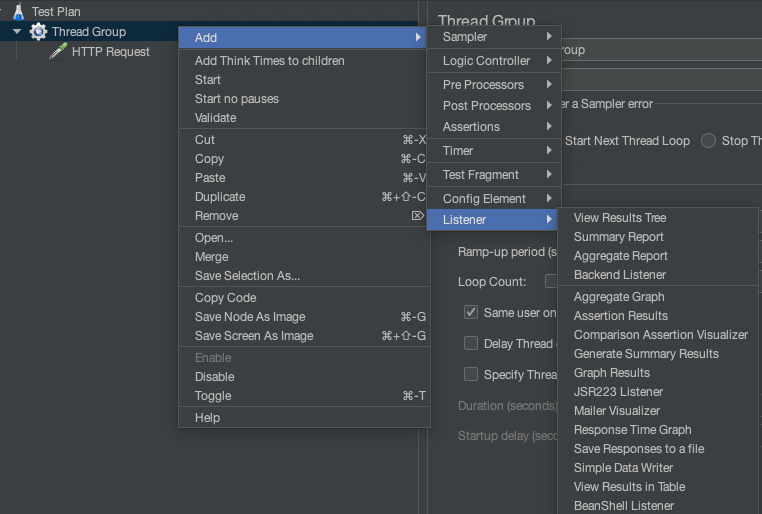The image size is (762, 514).
Task: Choose Assertion Results listener
Action: (x=658, y=316)
